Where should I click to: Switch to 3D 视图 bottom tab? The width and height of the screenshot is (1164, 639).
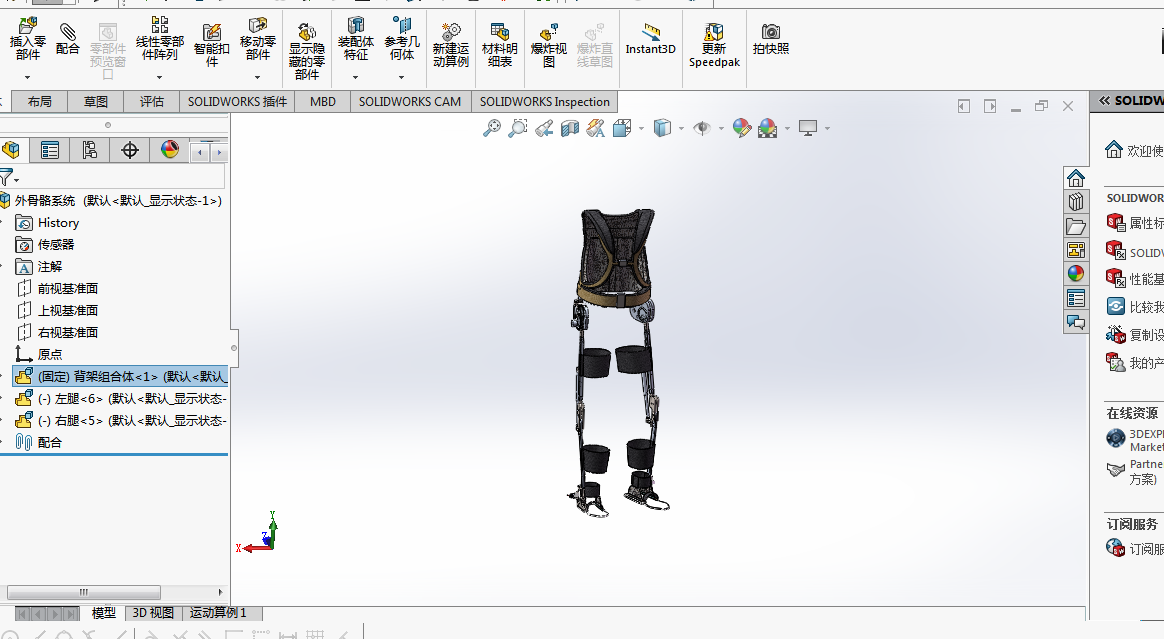(x=153, y=613)
